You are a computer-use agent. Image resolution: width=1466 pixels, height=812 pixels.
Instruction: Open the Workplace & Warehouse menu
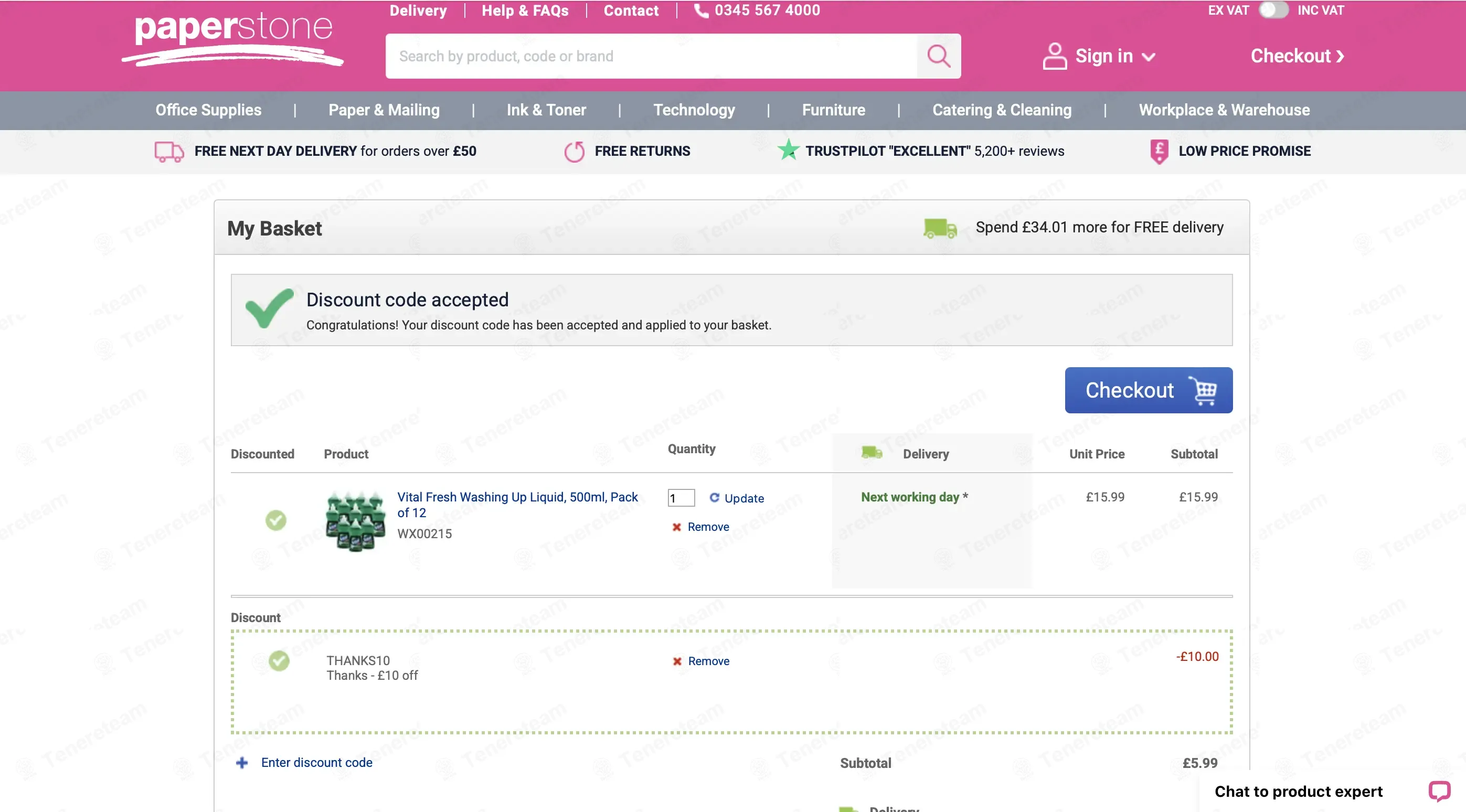click(x=1224, y=110)
